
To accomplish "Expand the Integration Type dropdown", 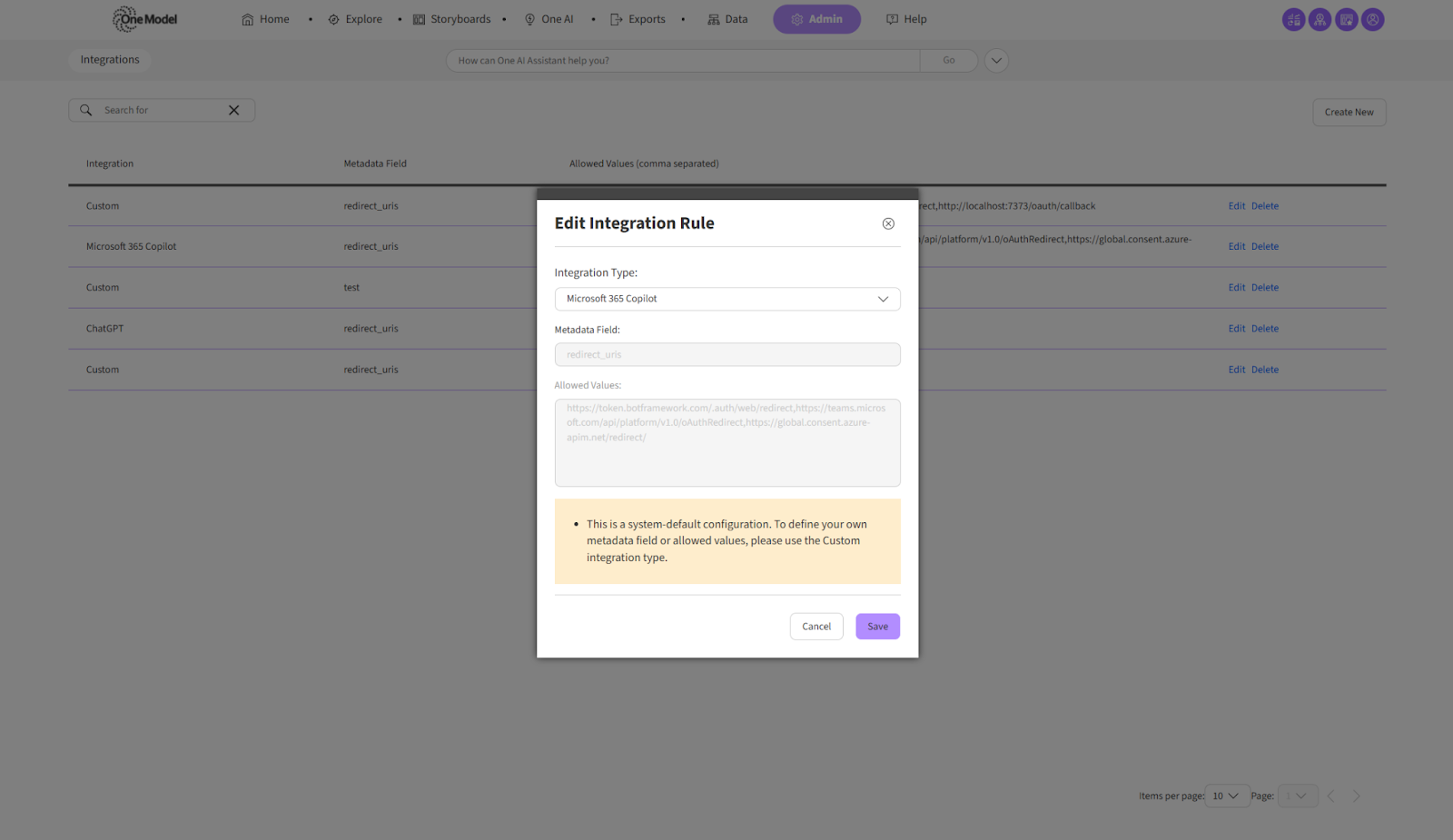I will 726,299.
